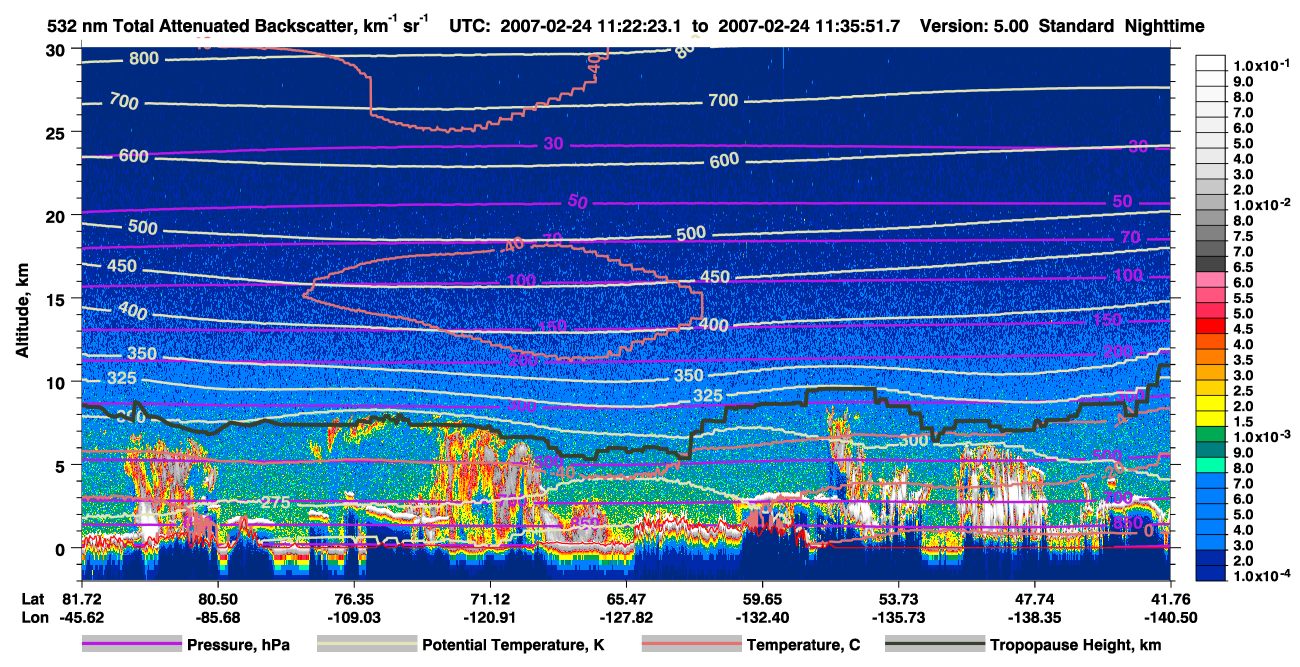This screenshot has height=667, width=1300.
Task: Click the 'Temperature, C' legend label
Action: [x=803, y=645]
